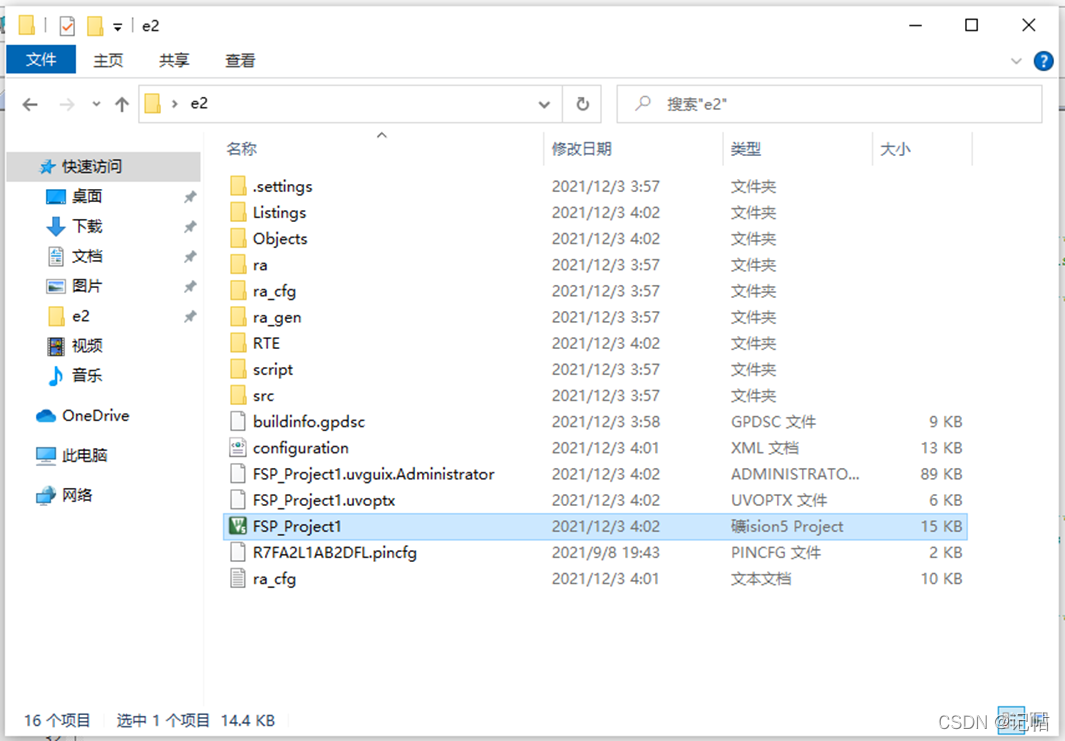Open 视频 in the sidebar

(87, 346)
